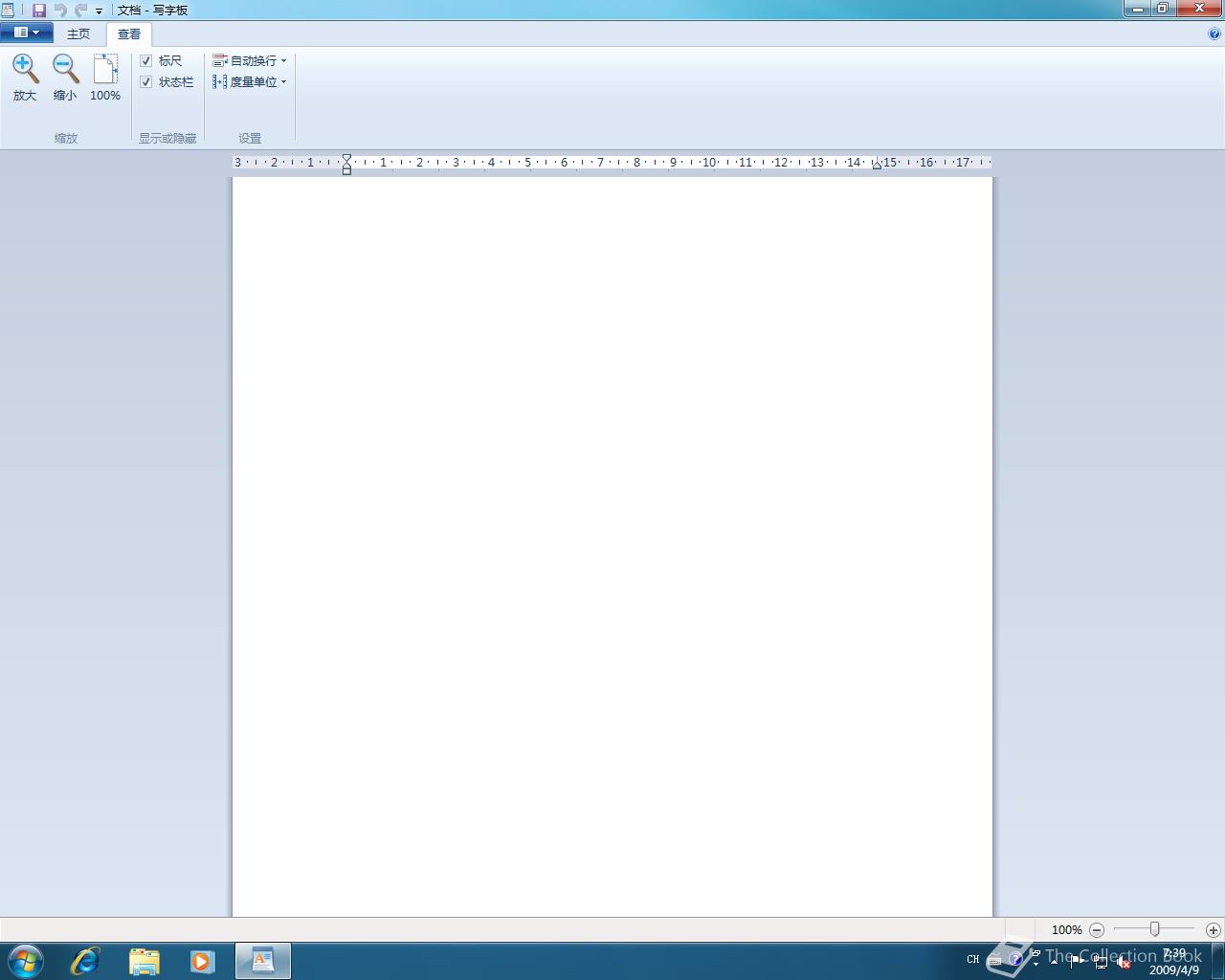Screen dimensions: 1225x980
Task: Open Windows Media Player from the taskbar
Action: pyautogui.click(x=202, y=961)
